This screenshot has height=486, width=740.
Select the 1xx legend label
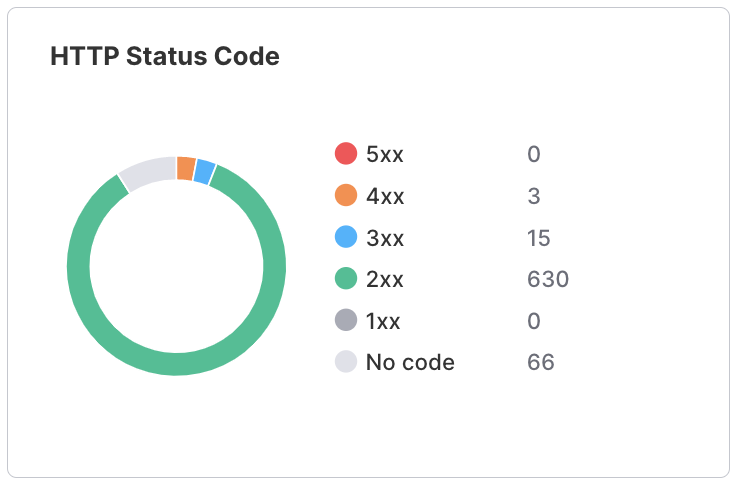(x=383, y=321)
